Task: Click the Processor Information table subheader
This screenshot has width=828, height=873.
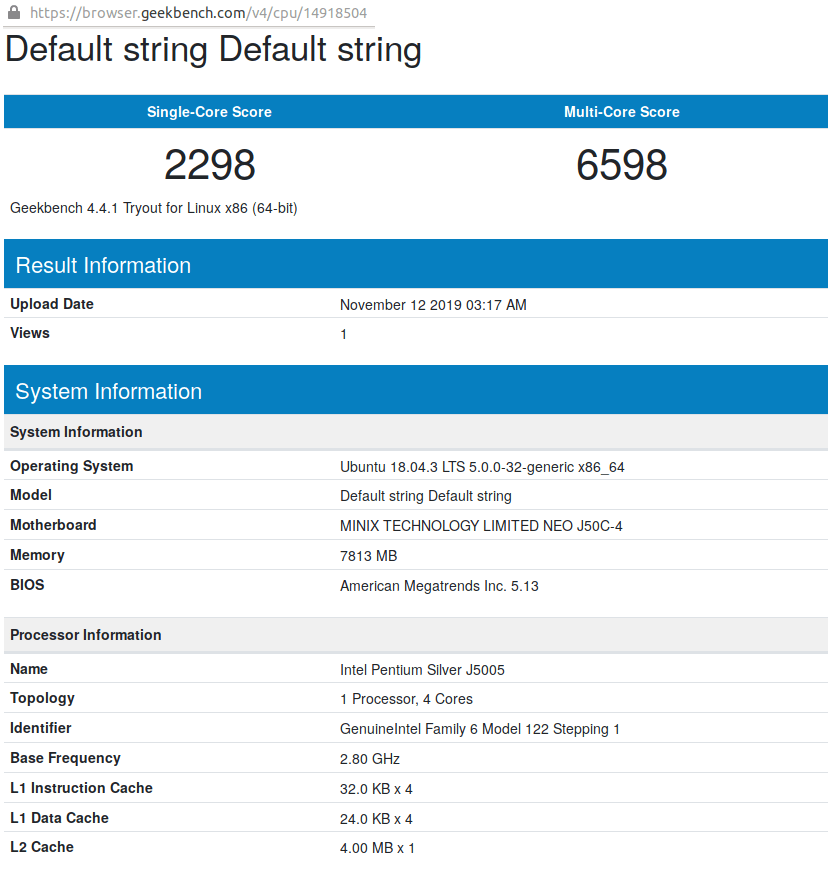Action: [x=416, y=635]
